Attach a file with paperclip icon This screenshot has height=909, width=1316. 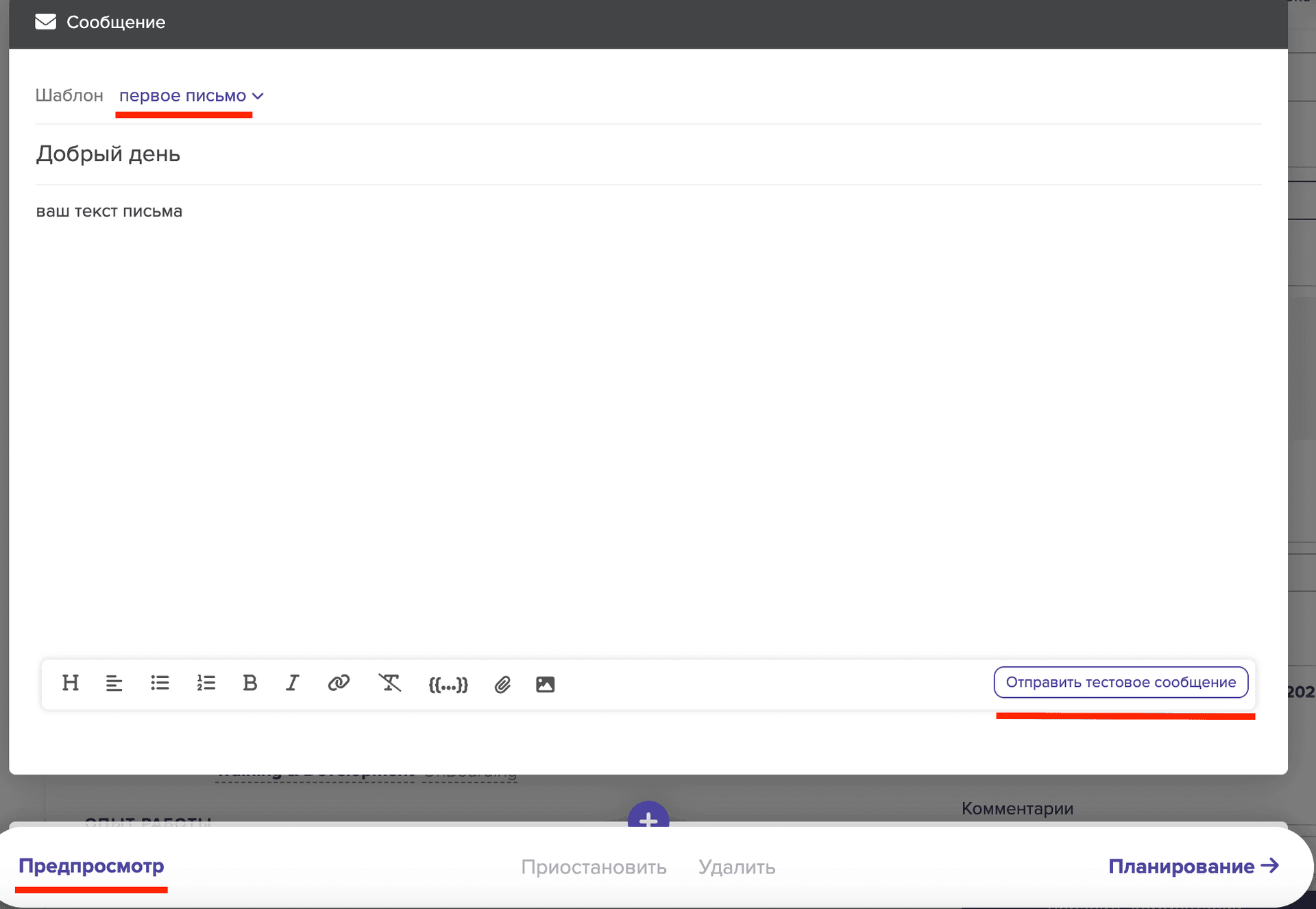pos(502,684)
